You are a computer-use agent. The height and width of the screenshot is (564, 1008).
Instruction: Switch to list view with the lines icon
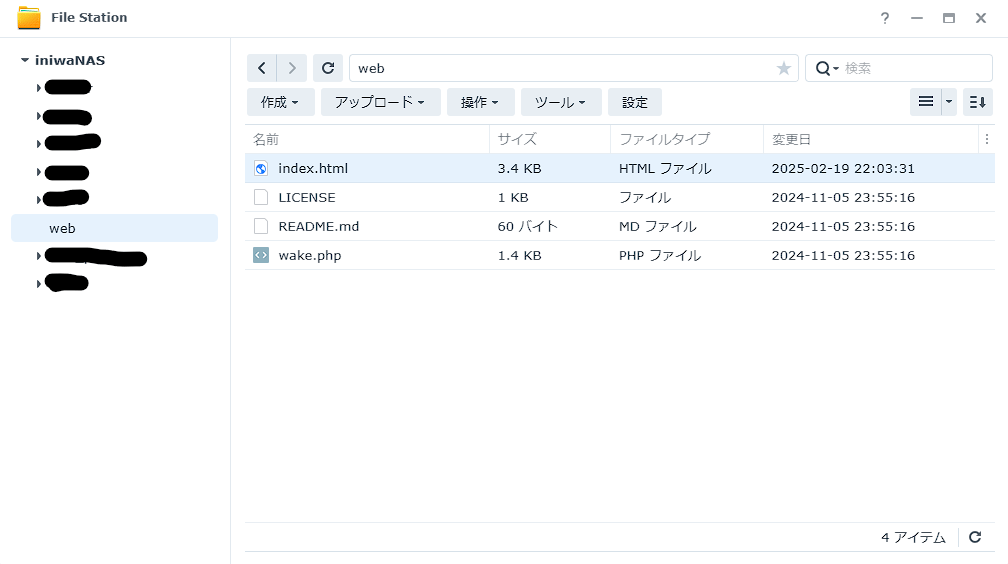tap(926, 102)
